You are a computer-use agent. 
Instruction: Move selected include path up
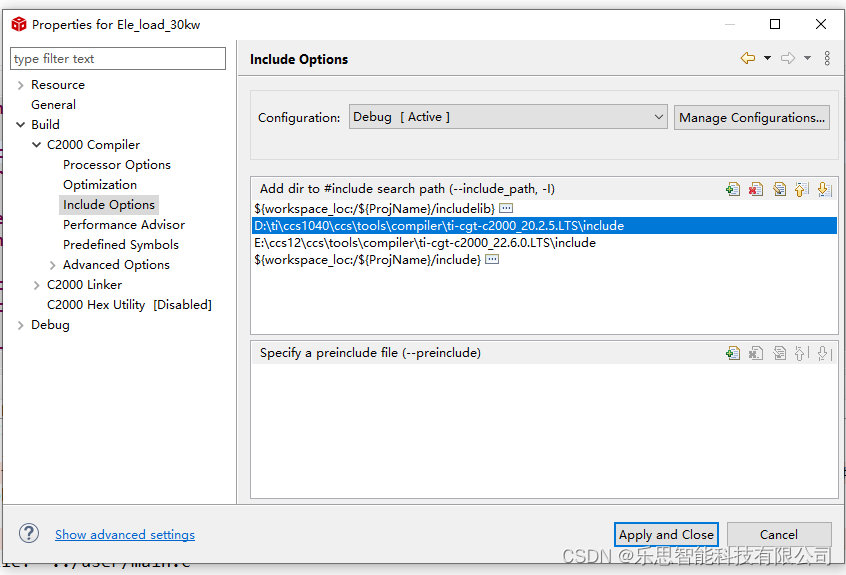tap(802, 189)
